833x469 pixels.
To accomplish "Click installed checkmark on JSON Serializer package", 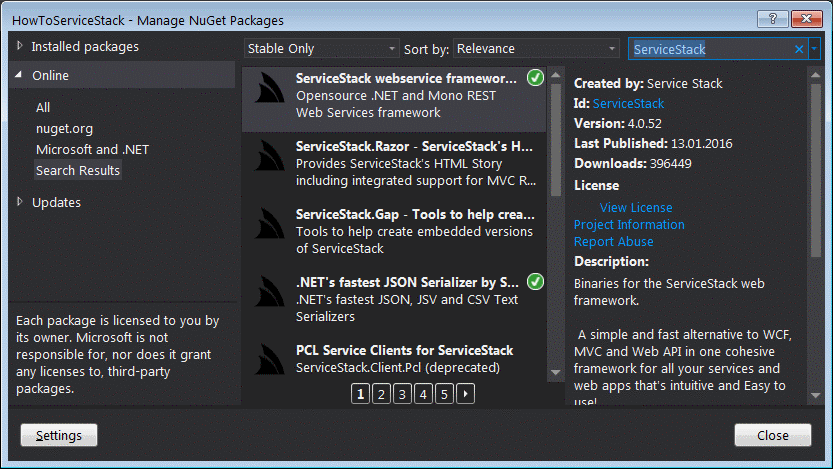I will (x=535, y=281).
